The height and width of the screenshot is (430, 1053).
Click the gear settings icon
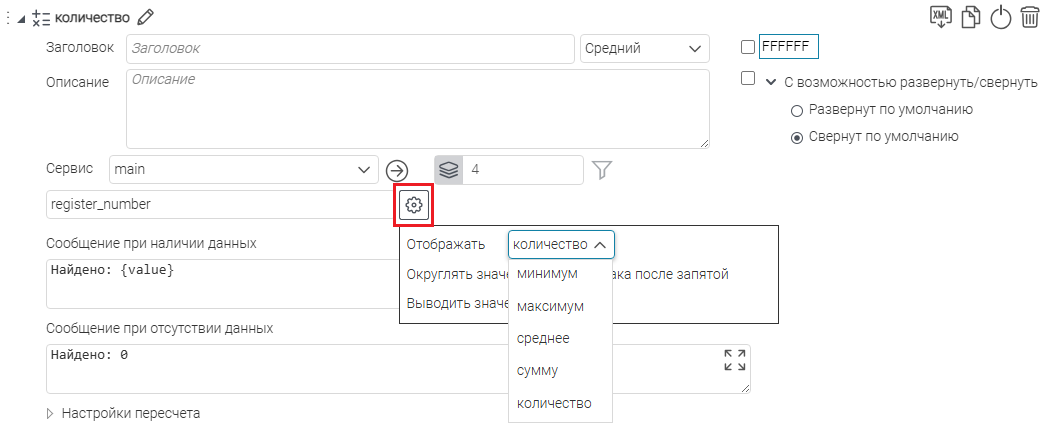click(414, 205)
